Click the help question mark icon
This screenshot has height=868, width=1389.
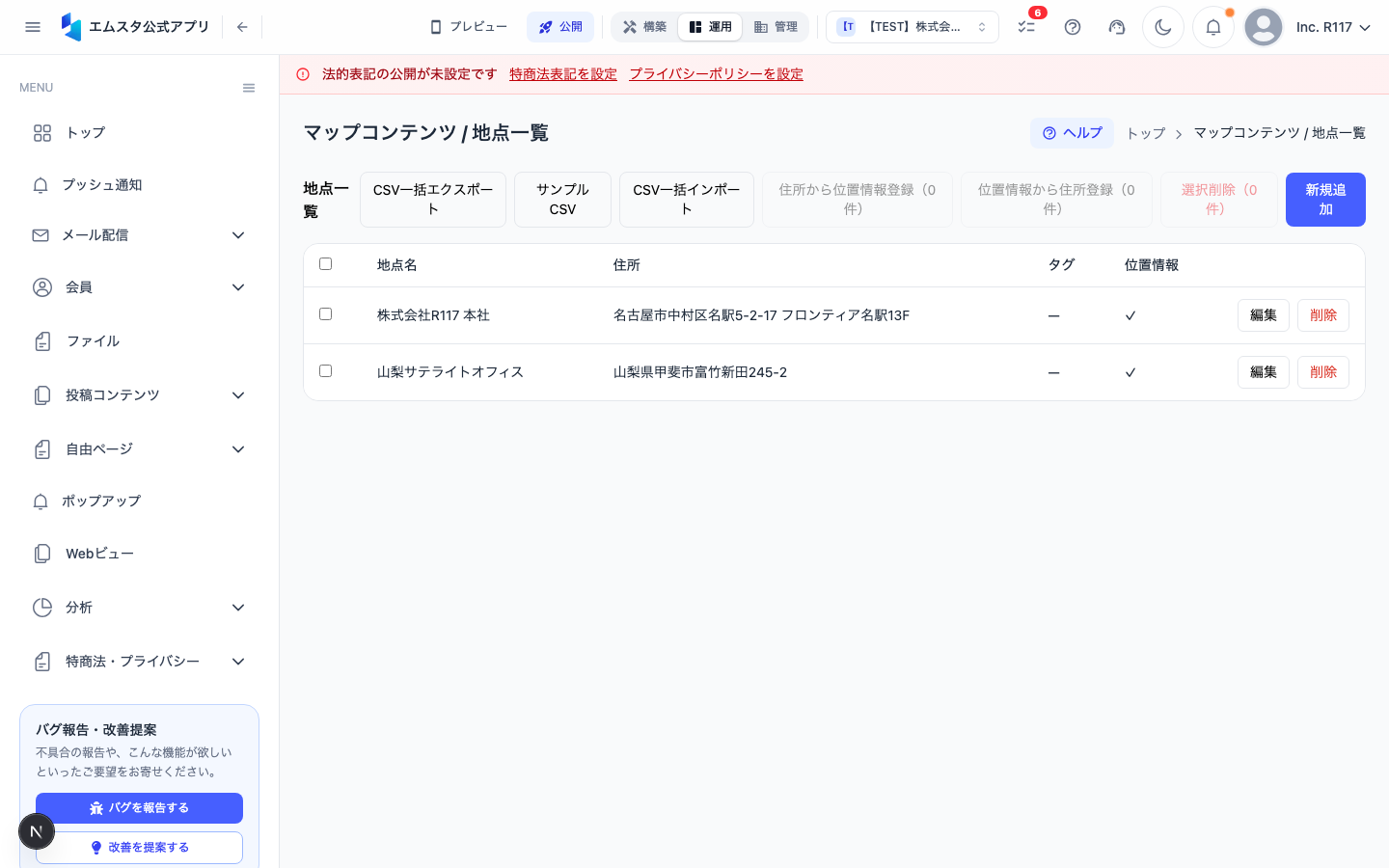pos(1073,27)
